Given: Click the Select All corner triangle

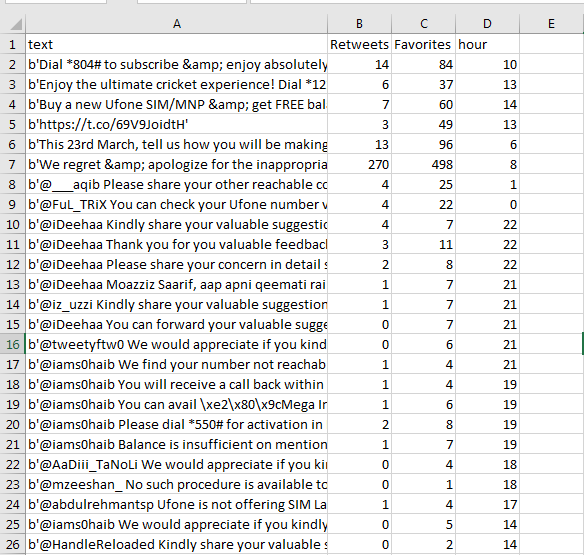Looking at the screenshot, I should click(16, 24).
